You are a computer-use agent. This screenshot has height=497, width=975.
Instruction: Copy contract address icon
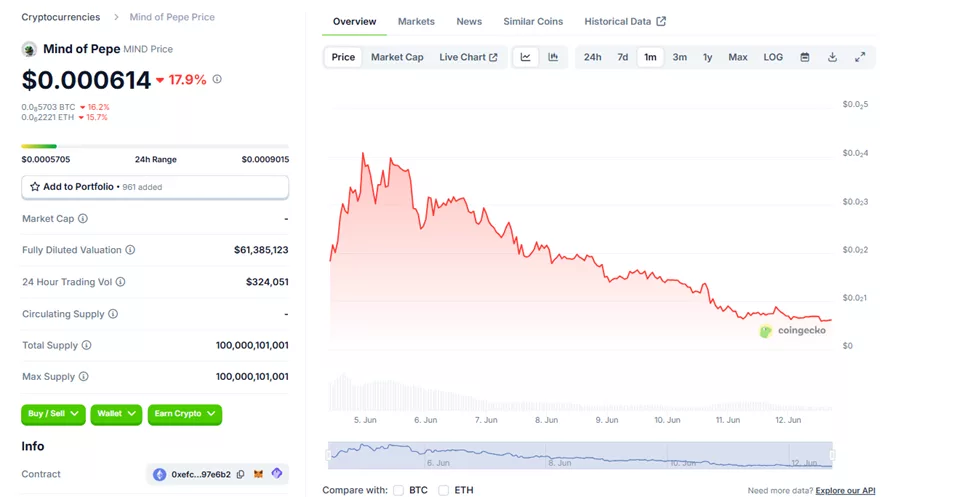pyautogui.click(x=241, y=474)
